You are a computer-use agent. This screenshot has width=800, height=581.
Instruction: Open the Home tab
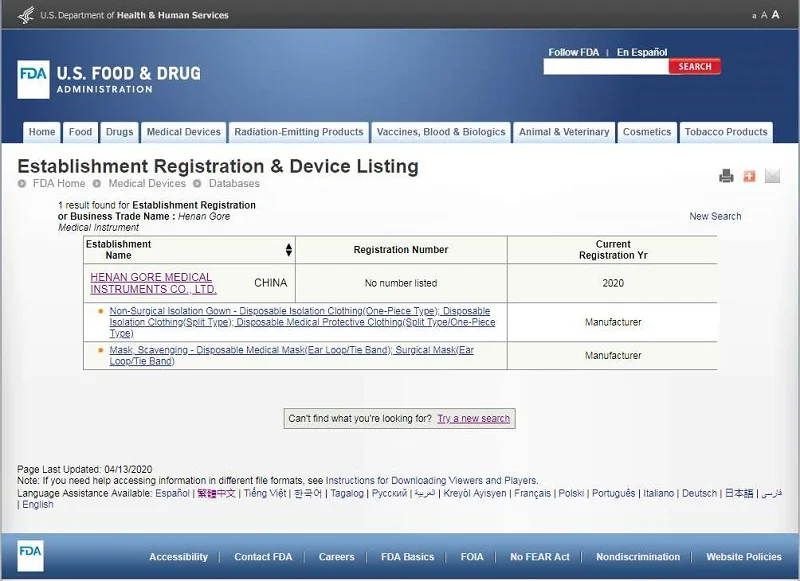42,132
